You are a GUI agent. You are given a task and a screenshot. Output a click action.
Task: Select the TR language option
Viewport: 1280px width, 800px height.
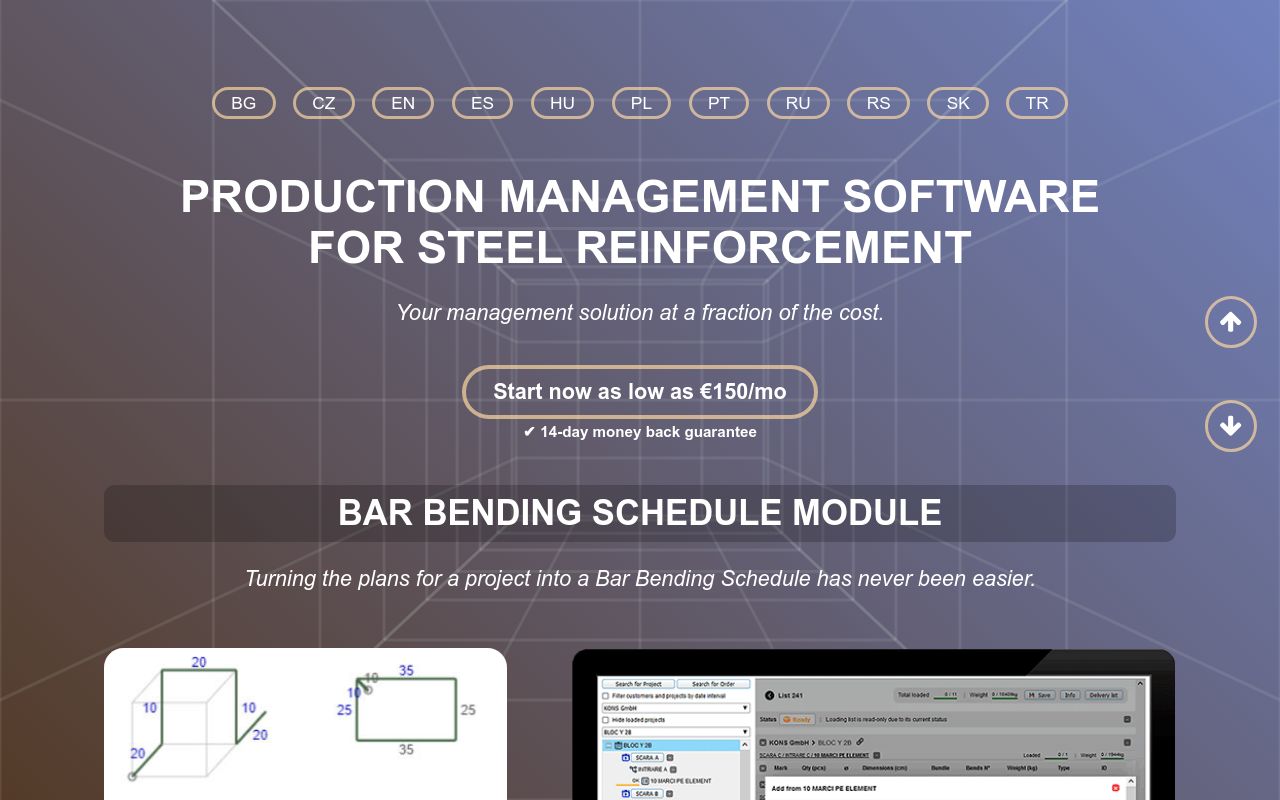click(1037, 103)
